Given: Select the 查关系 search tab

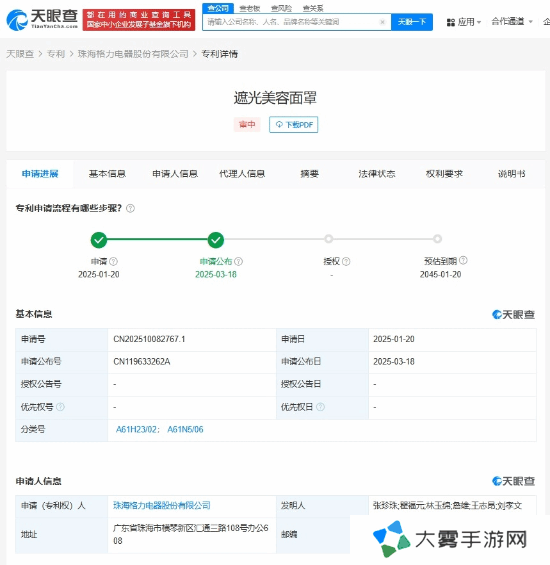Looking at the screenshot, I should 313,8.
